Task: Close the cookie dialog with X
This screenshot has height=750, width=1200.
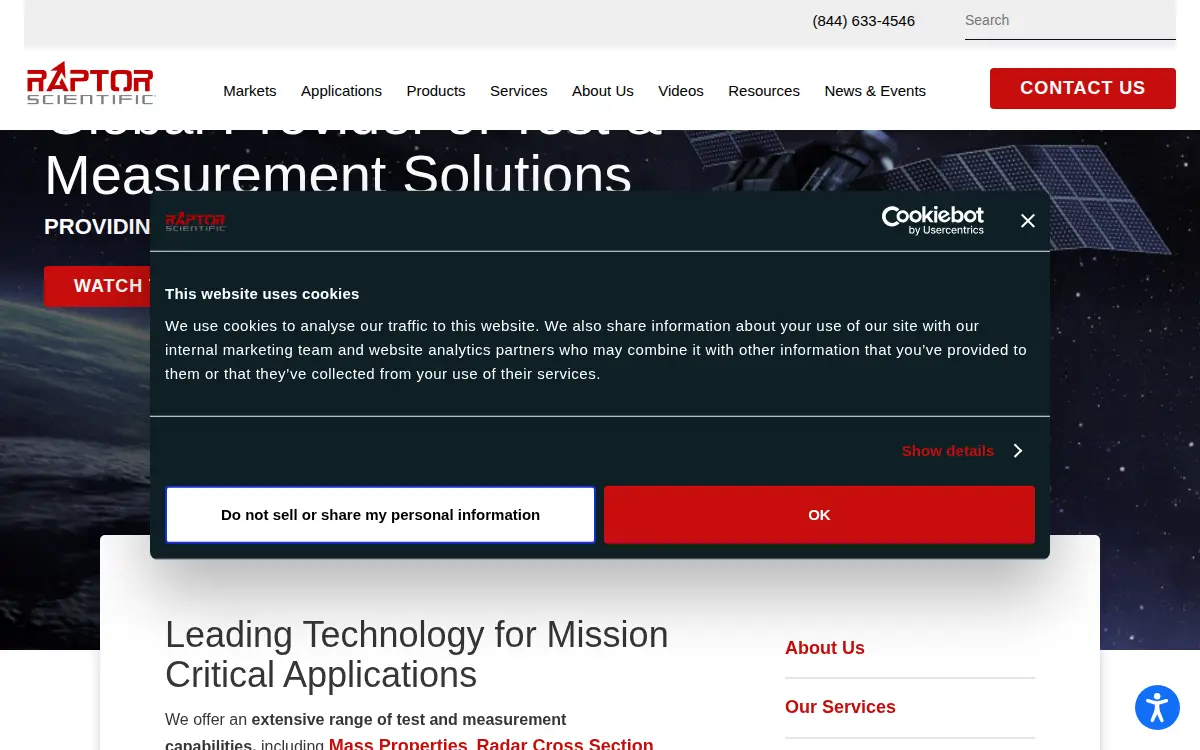Action: pos(1027,221)
